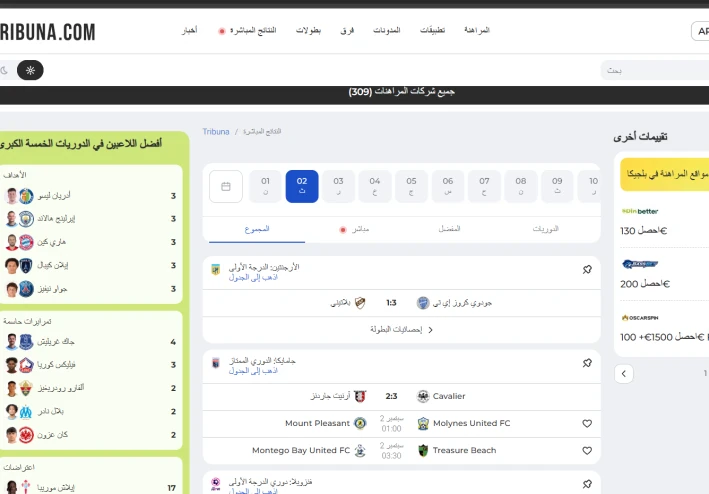Open the المجموع tab

pos(257,229)
